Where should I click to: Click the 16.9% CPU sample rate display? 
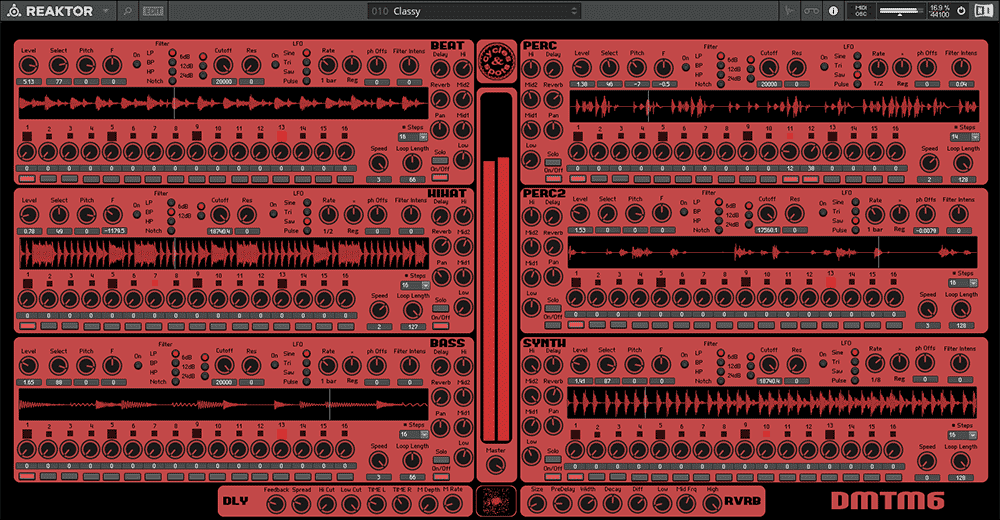point(939,11)
